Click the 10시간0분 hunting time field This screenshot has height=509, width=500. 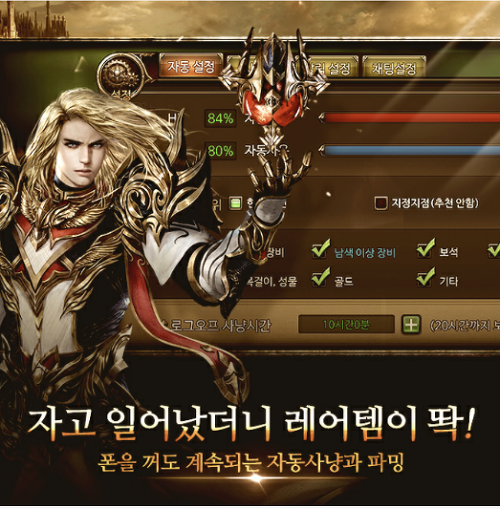tap(346, 324)
